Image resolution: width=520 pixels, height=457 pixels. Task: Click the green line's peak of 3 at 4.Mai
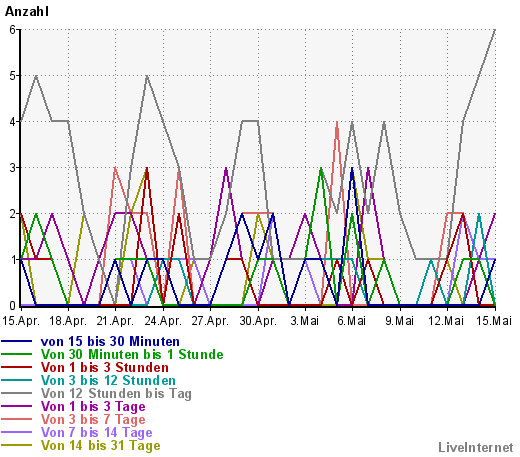point(321,168)
